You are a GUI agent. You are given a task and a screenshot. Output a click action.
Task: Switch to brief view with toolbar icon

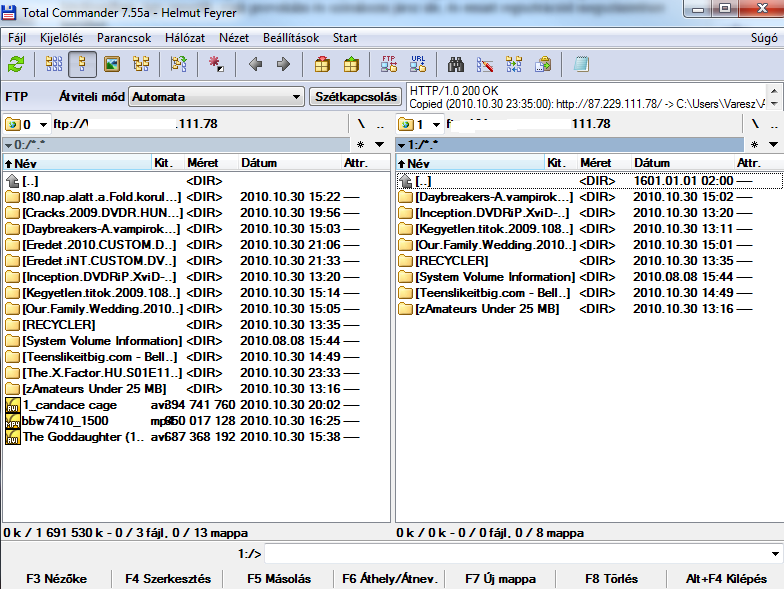(x=54, y=64)
